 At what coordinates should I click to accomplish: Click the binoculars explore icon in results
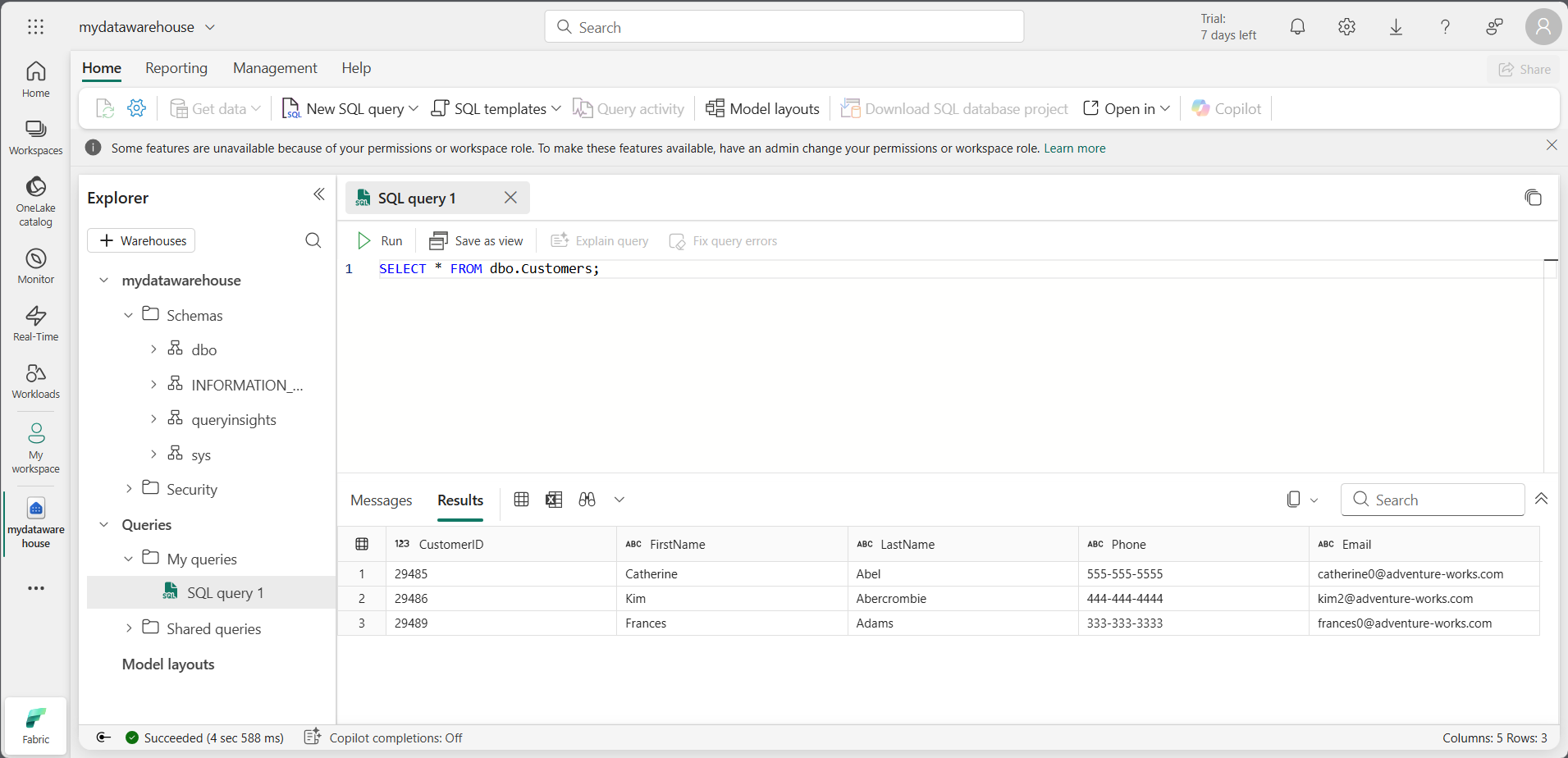point(587,500)
